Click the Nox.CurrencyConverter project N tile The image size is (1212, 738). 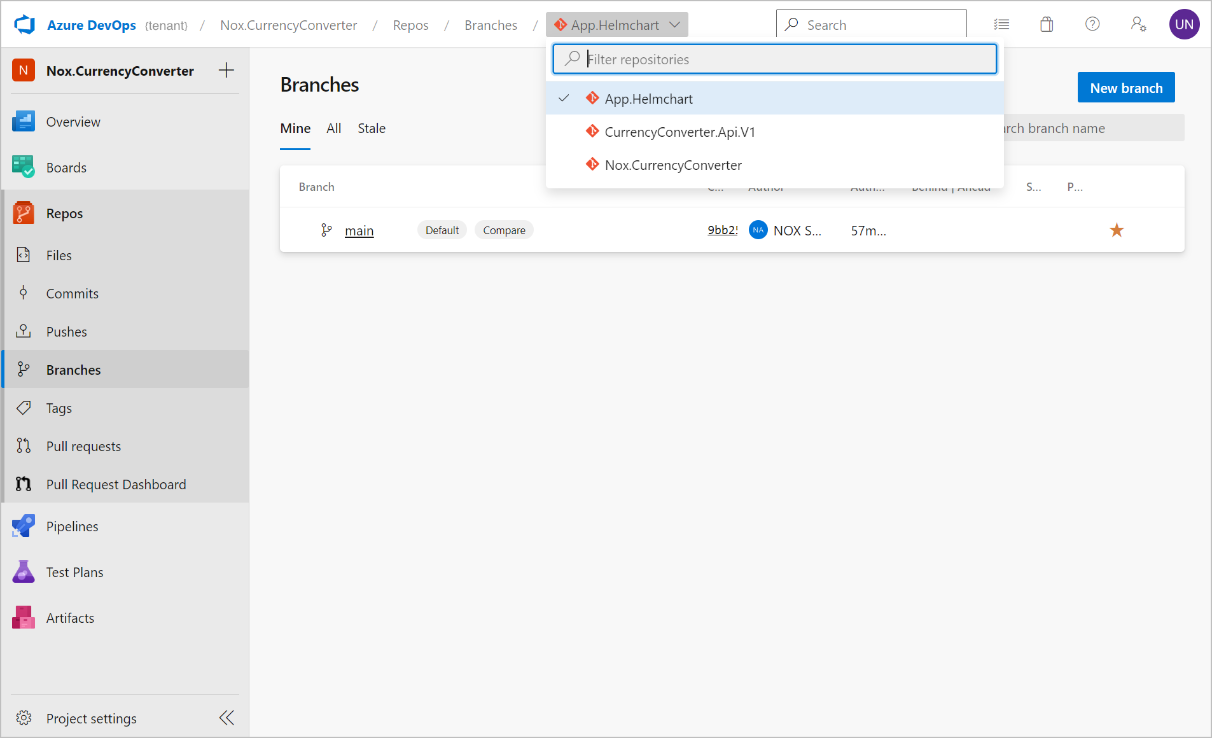[x=23, y=70]
